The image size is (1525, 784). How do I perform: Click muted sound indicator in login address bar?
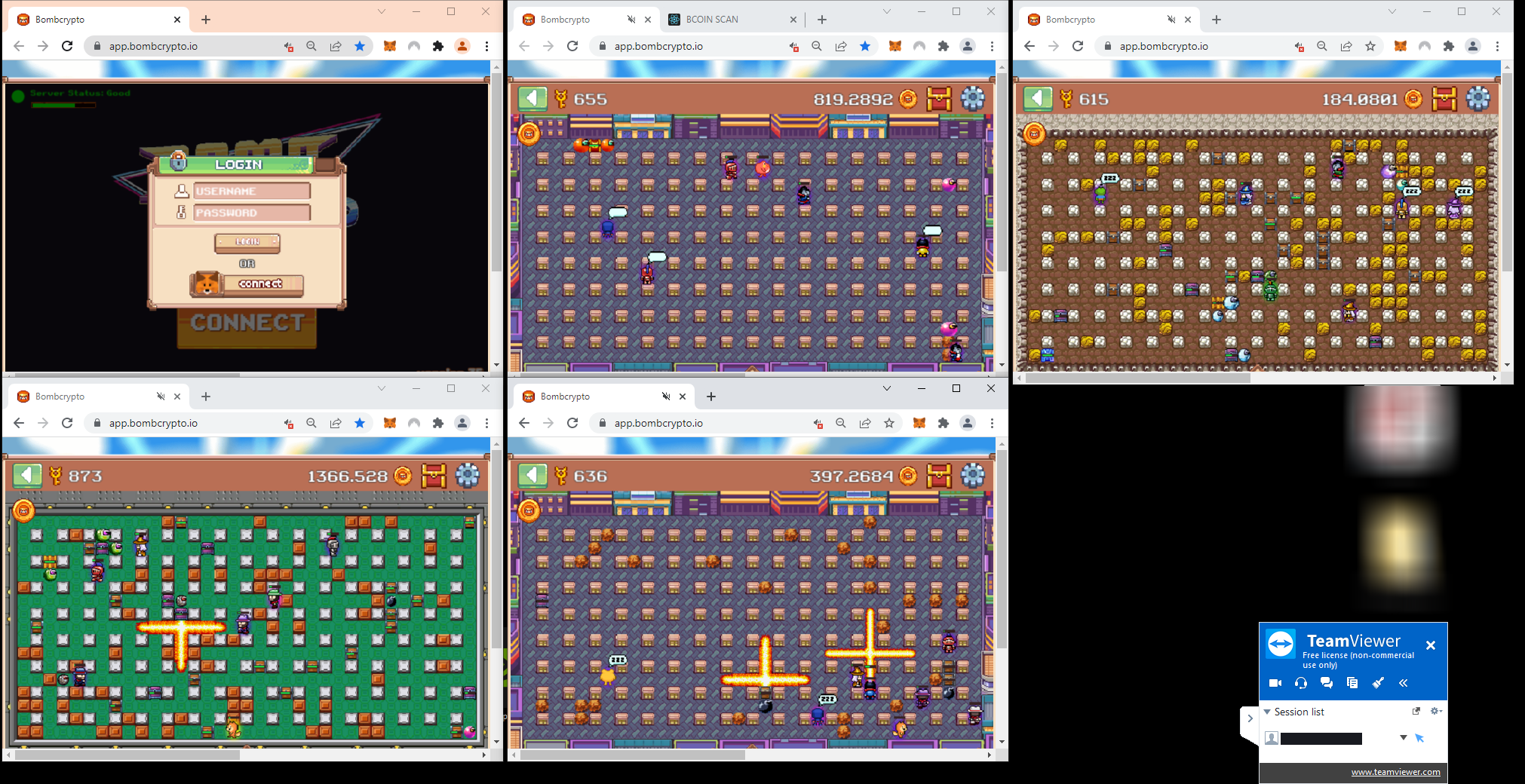(x=288, y=46)
